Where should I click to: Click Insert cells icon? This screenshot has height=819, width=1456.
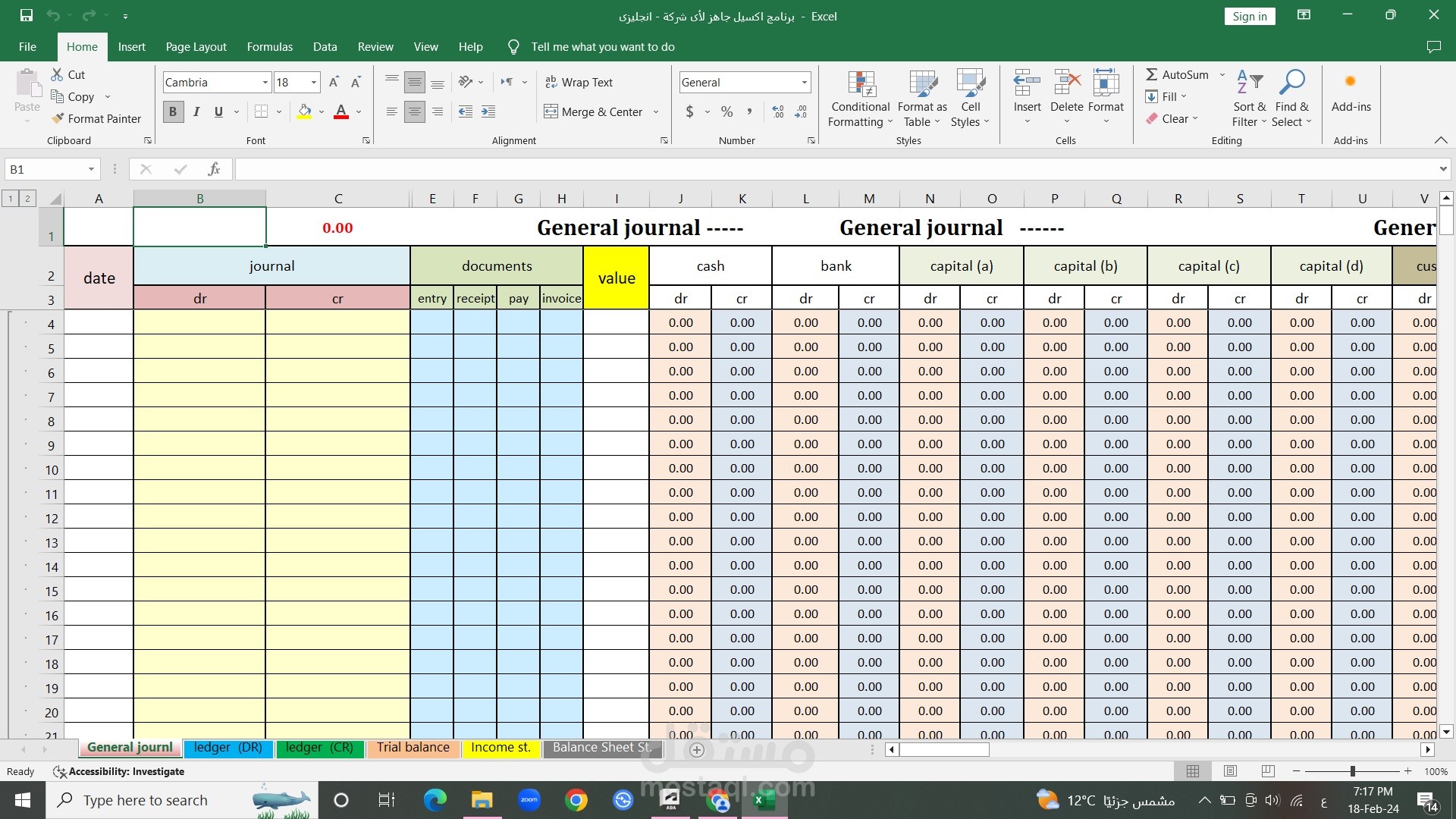coord(1027,82)
